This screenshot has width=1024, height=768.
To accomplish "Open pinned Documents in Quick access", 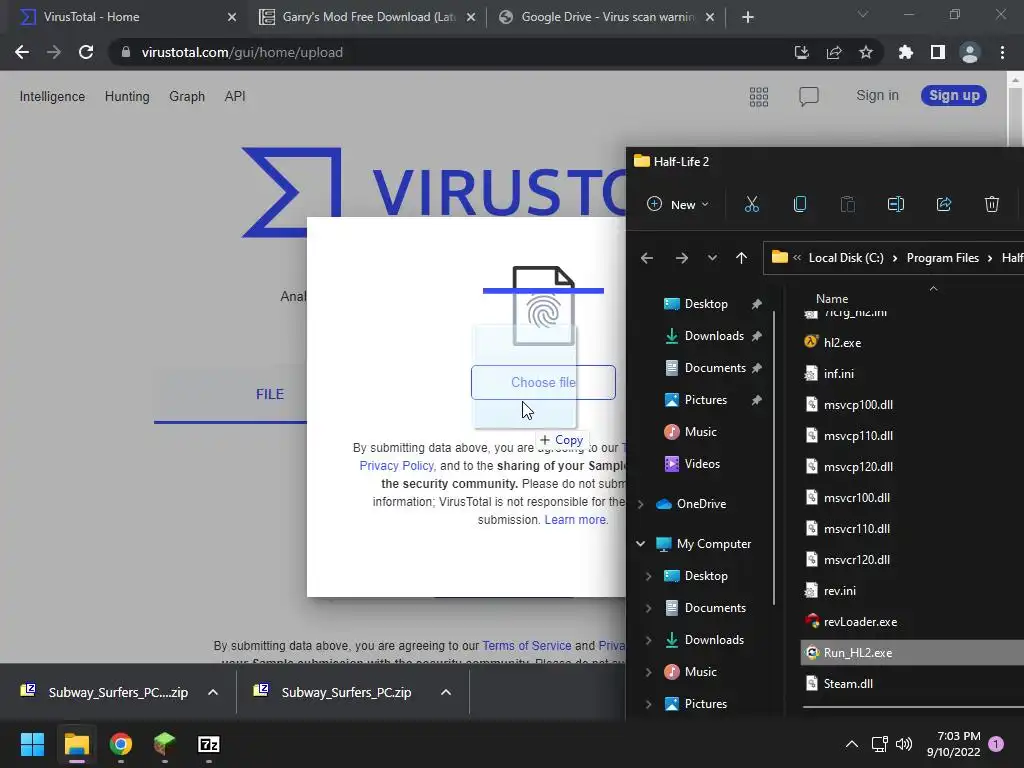I will (715, 368).
